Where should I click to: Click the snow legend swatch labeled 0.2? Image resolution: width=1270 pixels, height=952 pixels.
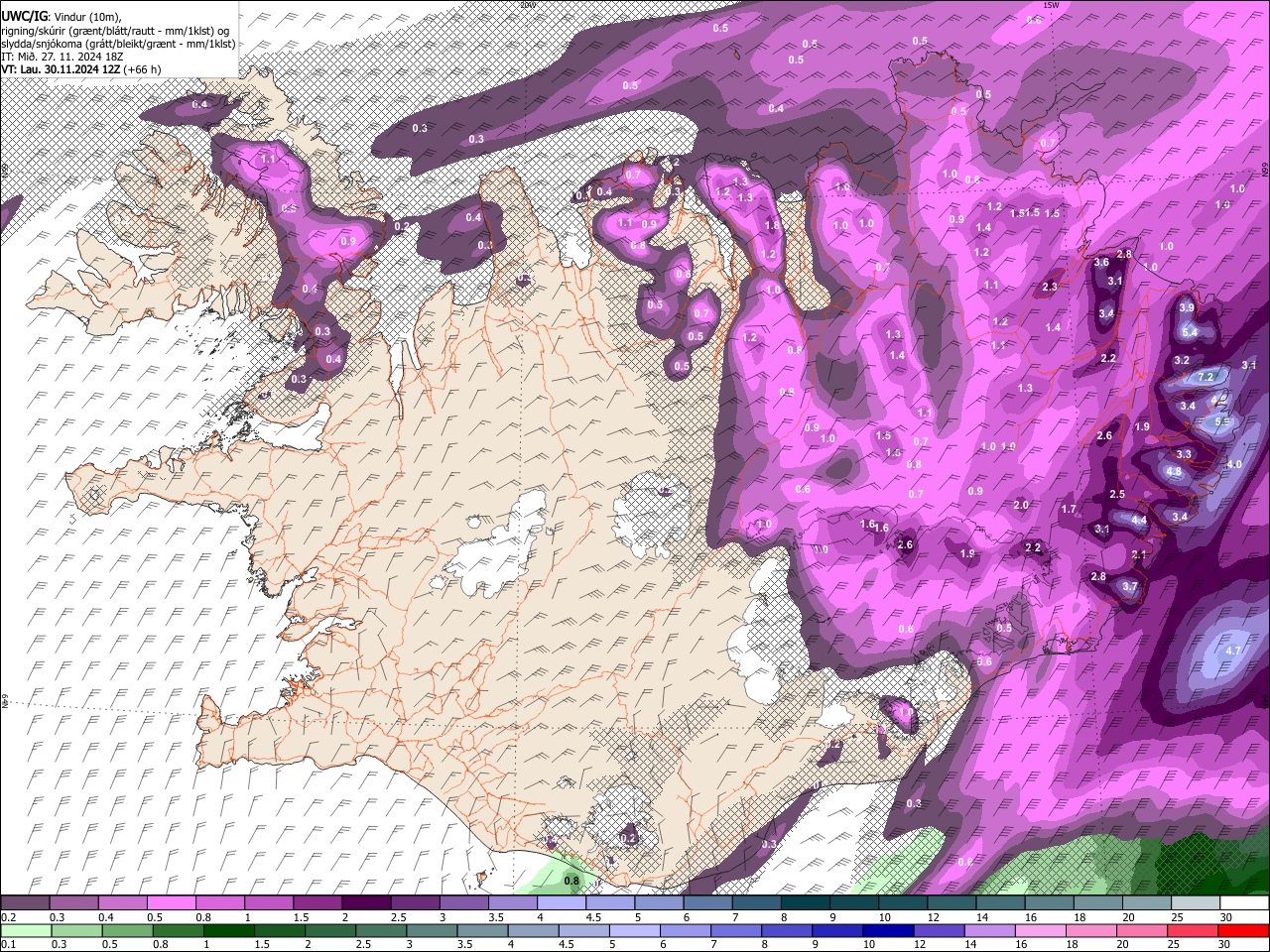(25, 903)
